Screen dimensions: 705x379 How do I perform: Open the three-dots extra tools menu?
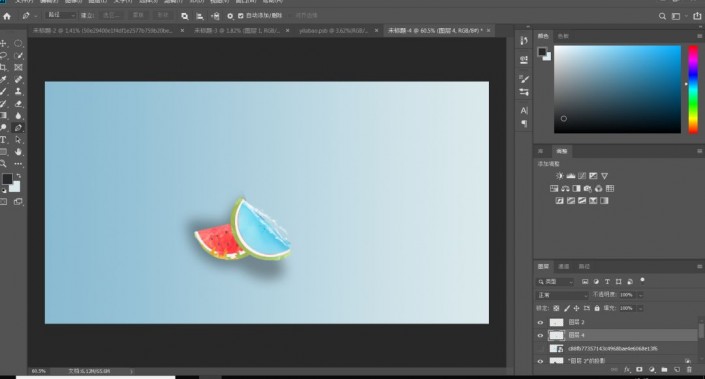click(x=18, y=164)
